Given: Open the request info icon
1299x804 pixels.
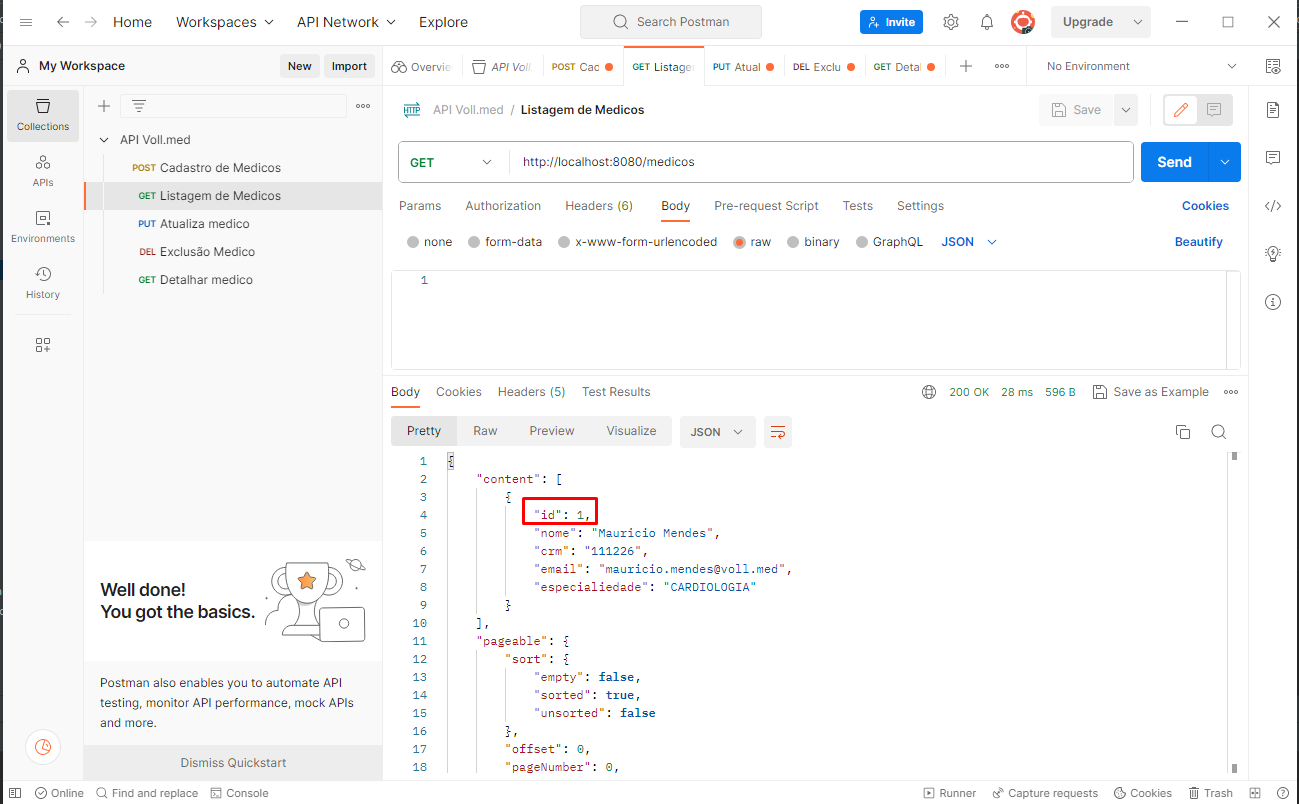Looking at the screenshot, I should [1273, 302].
